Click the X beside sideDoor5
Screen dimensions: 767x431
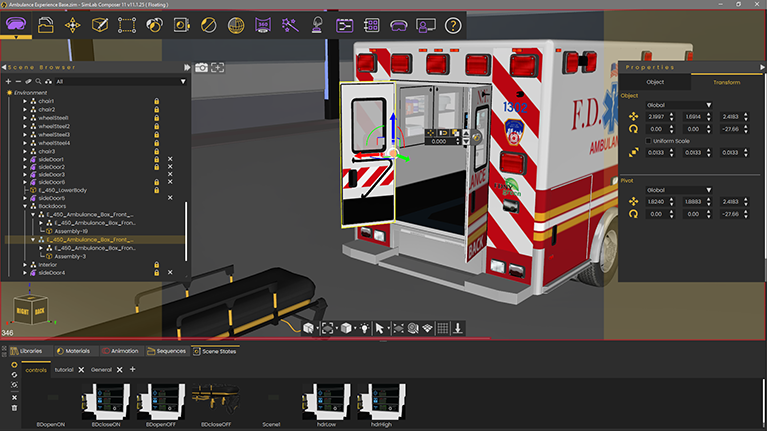(x=170, y=198)
